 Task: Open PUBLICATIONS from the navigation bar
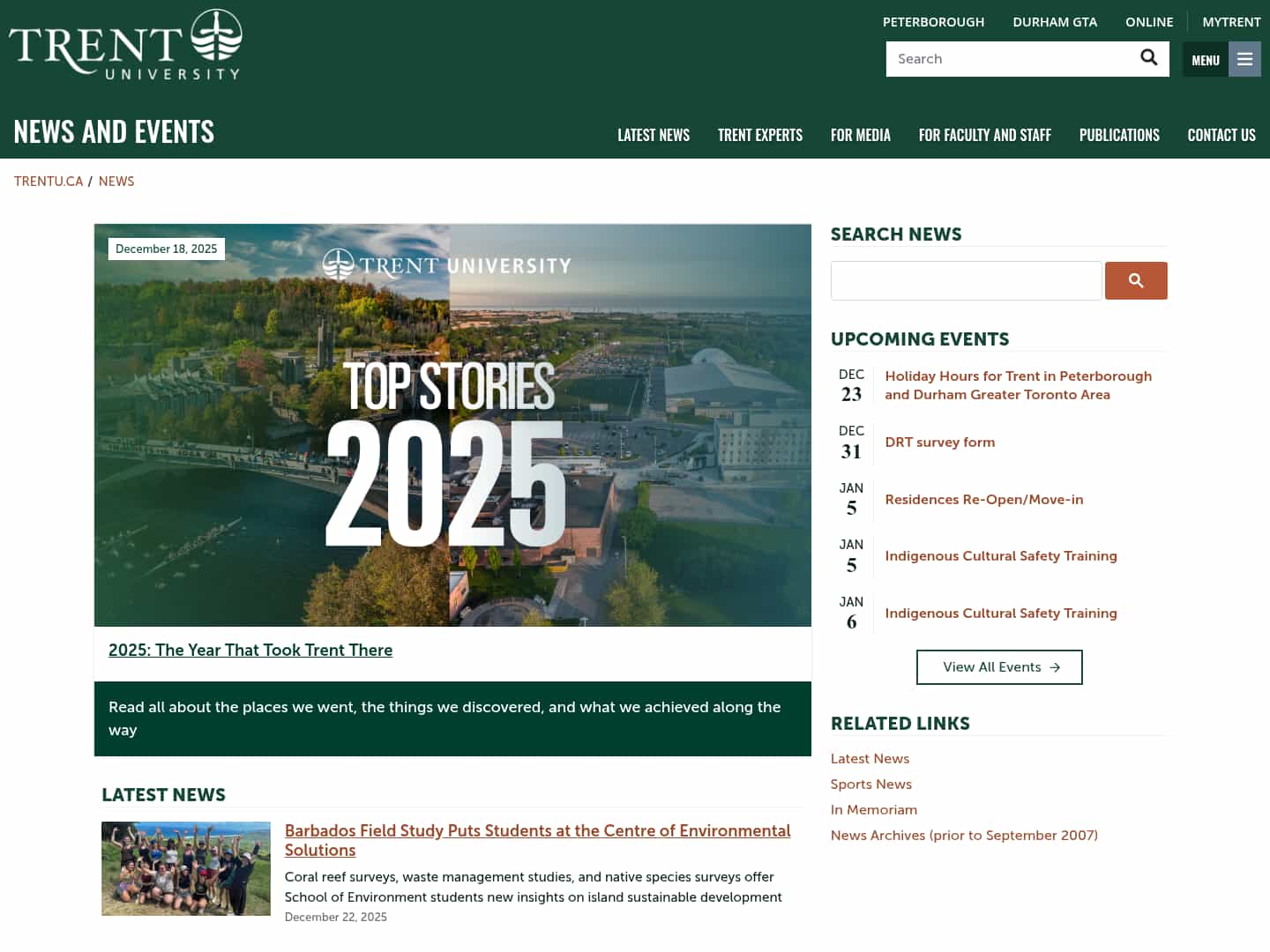(1119, 135)
